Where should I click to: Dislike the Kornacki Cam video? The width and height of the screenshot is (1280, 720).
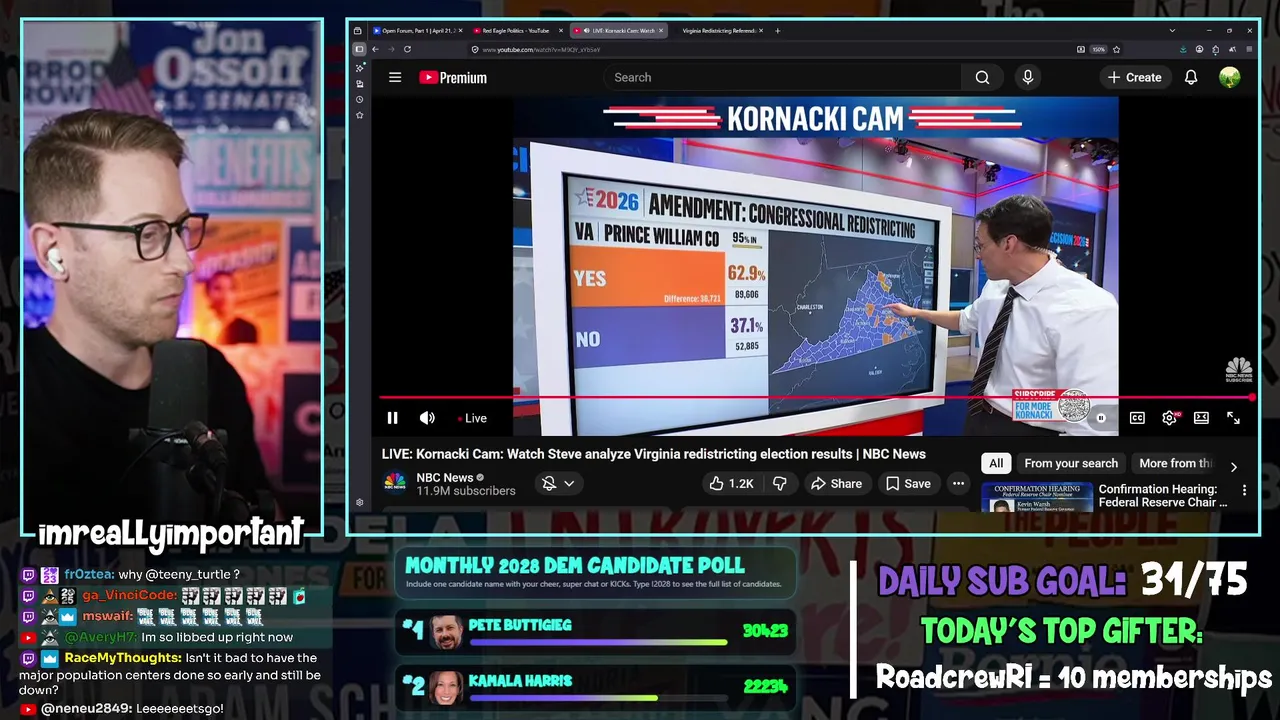tap(779, 483)
